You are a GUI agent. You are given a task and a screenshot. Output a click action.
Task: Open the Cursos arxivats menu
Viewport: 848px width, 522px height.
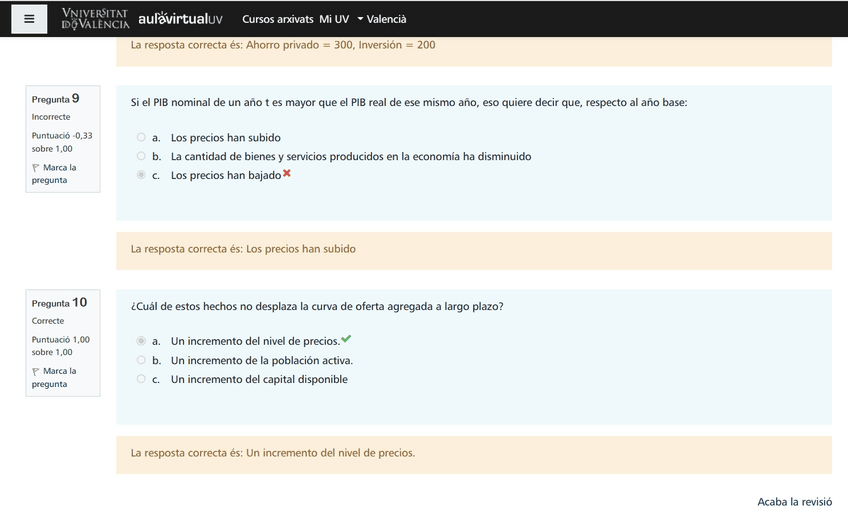(277, 19)
